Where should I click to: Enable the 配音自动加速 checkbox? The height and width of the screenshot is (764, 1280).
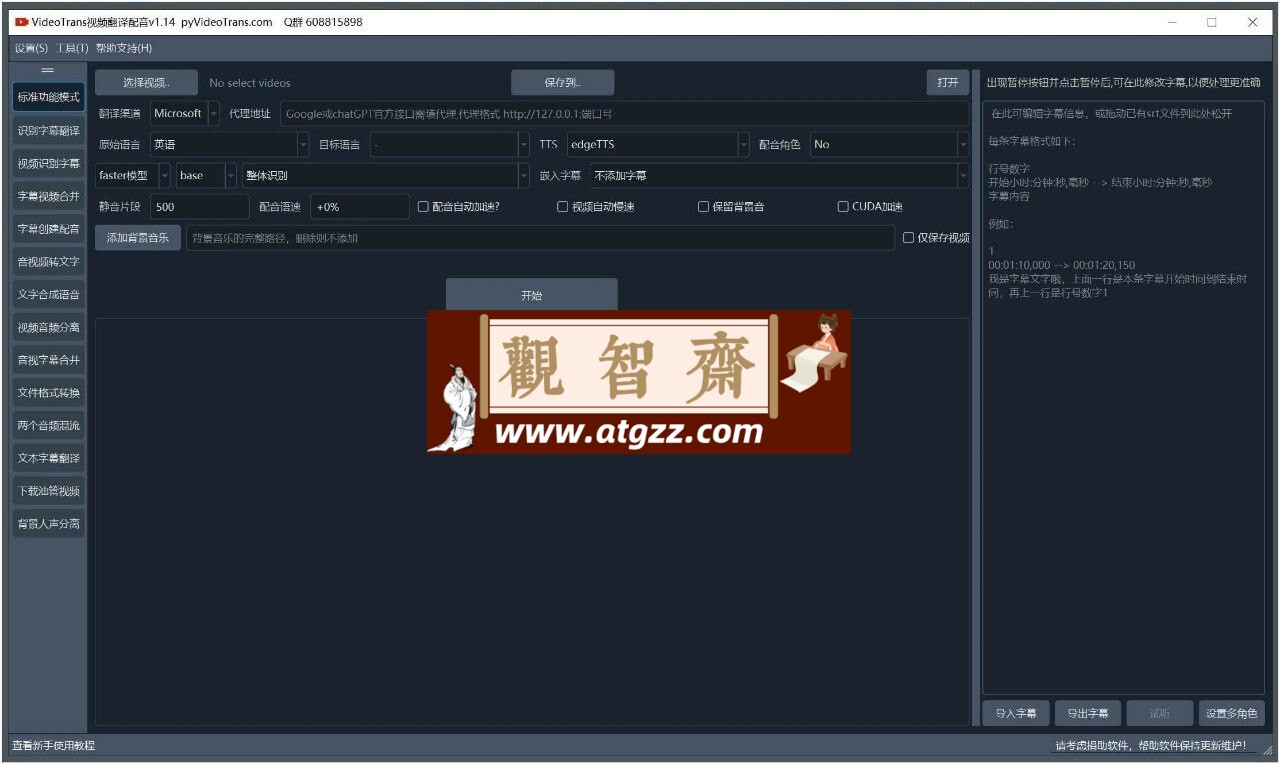(458, 207)
